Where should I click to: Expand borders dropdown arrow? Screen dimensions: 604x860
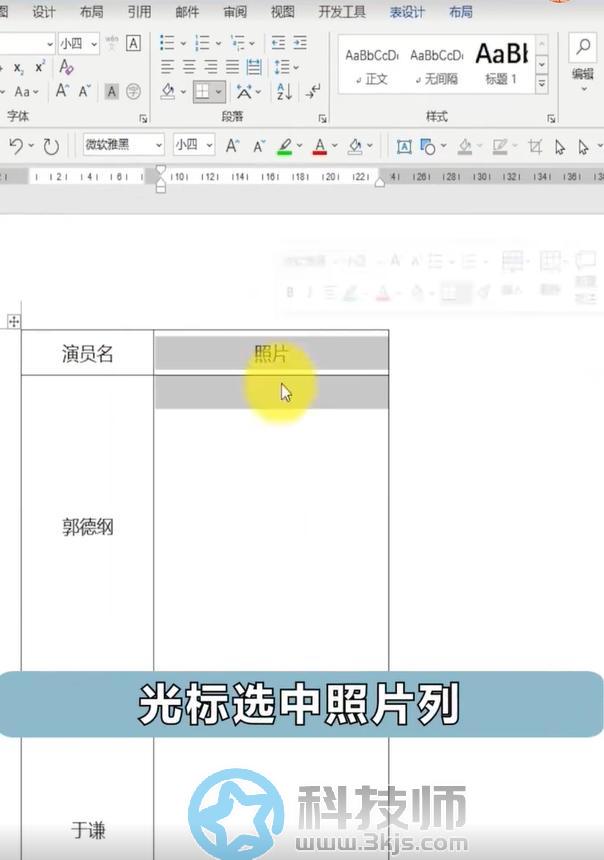click(x=218, y=92)
